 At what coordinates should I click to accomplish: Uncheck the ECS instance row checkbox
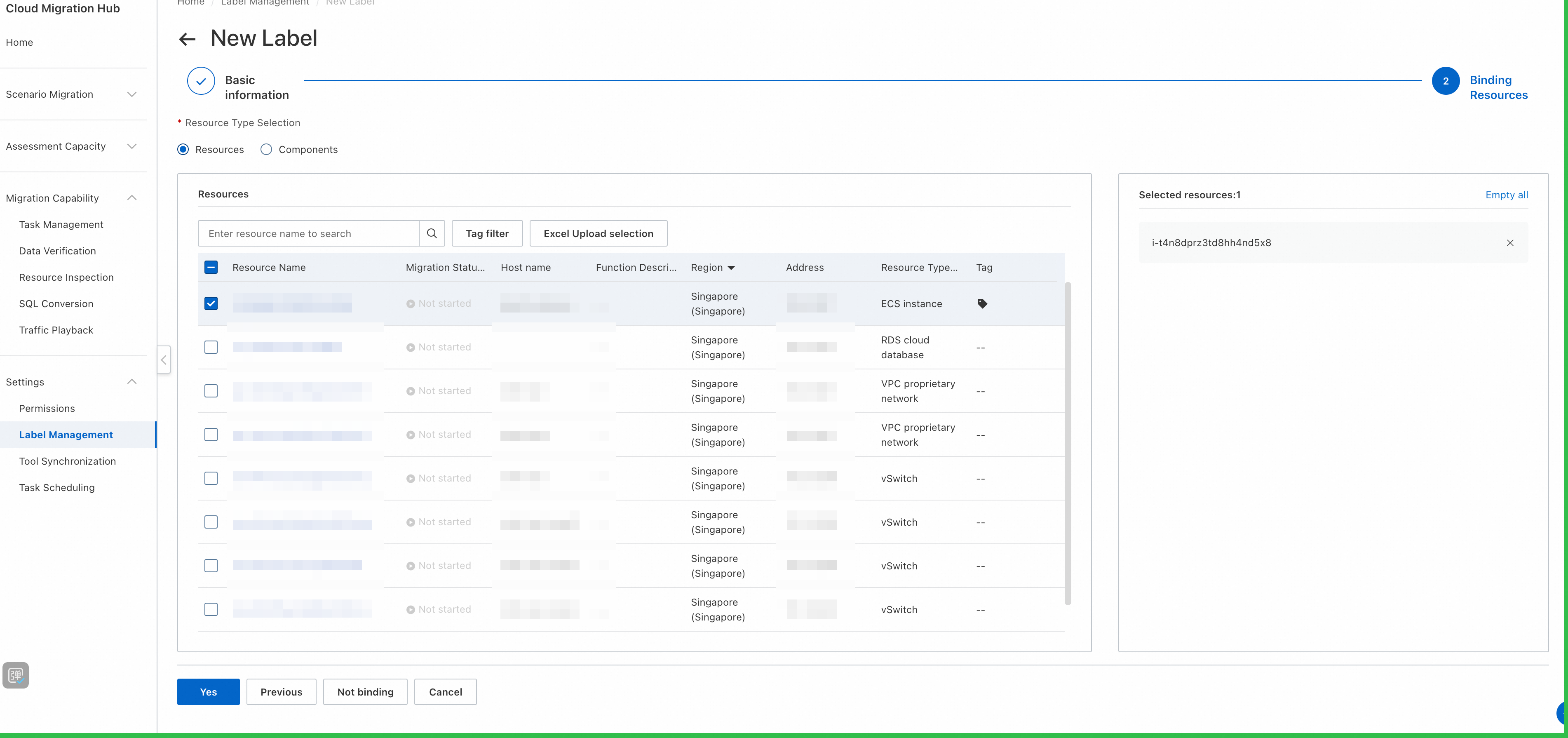click(211, 303)
